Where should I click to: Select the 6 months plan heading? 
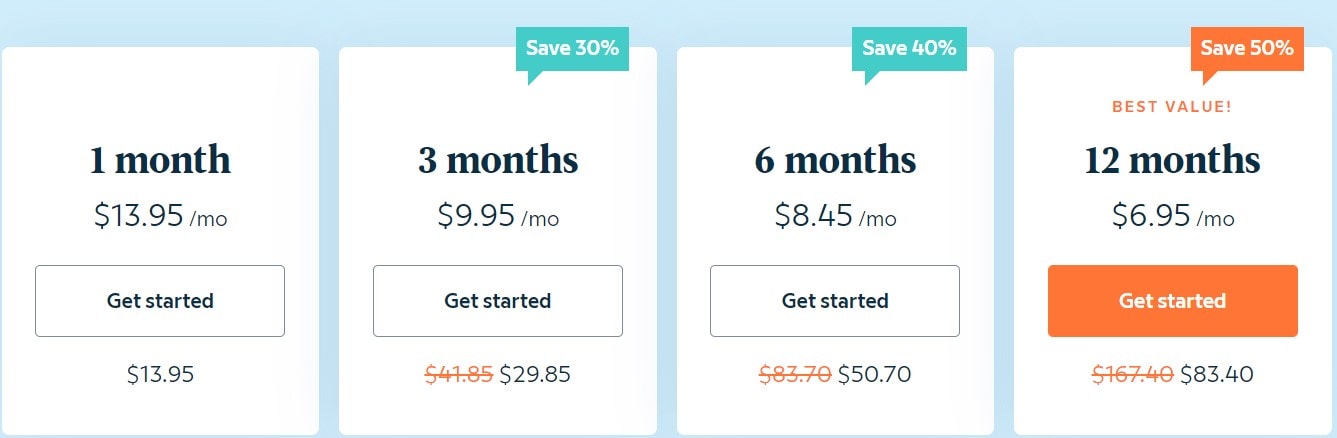(x=835, y=160)
